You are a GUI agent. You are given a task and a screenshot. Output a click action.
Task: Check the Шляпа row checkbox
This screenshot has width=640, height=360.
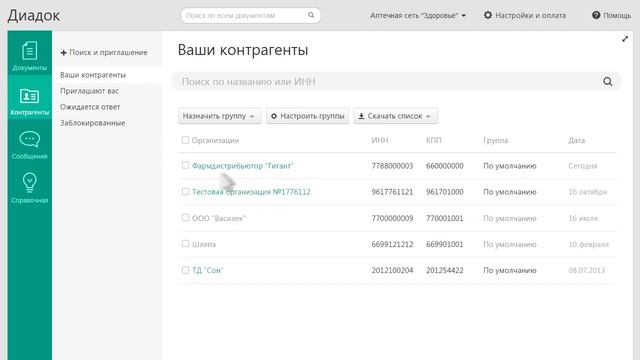point(185,244)
